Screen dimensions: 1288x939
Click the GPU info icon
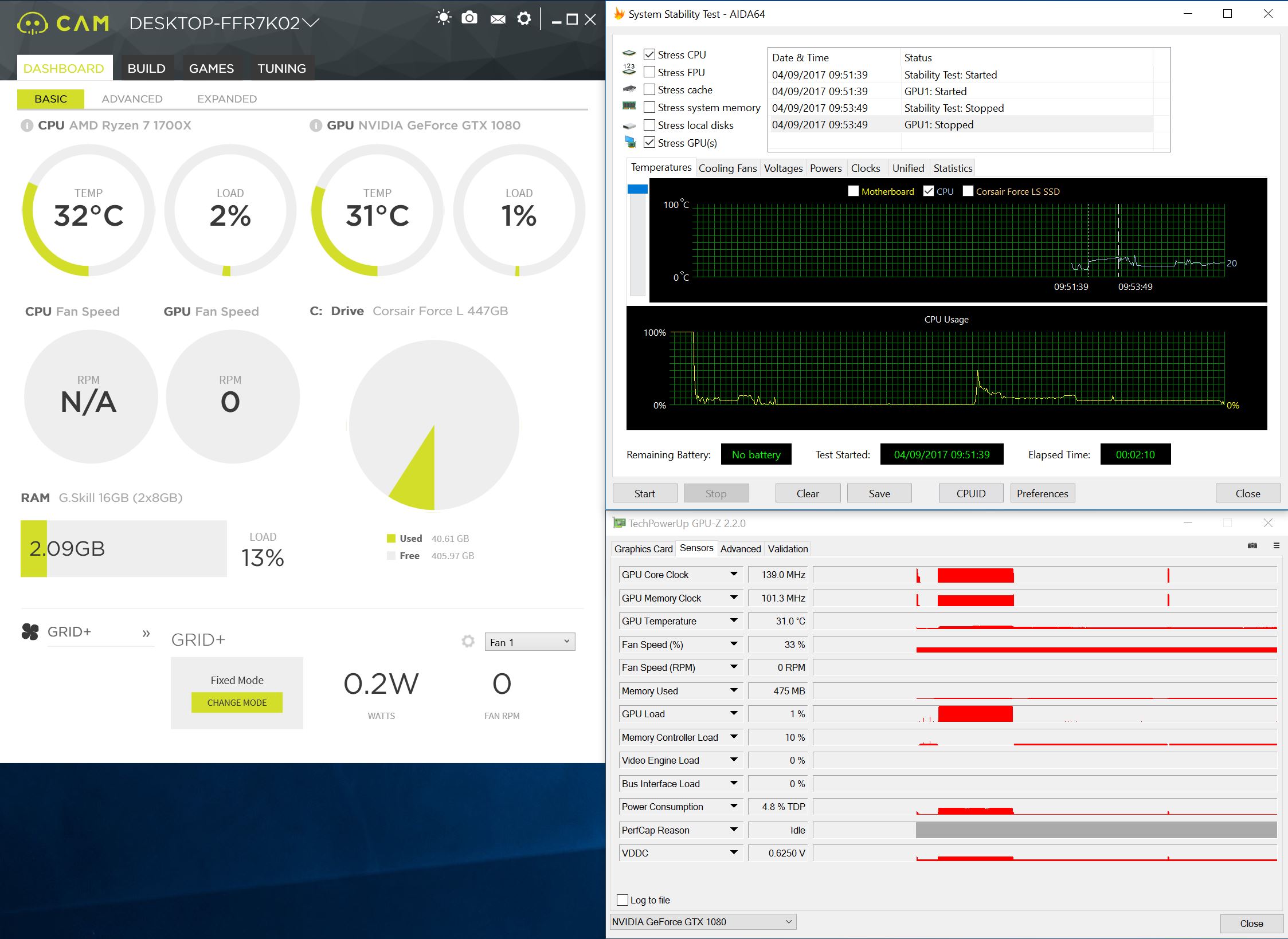315,125
